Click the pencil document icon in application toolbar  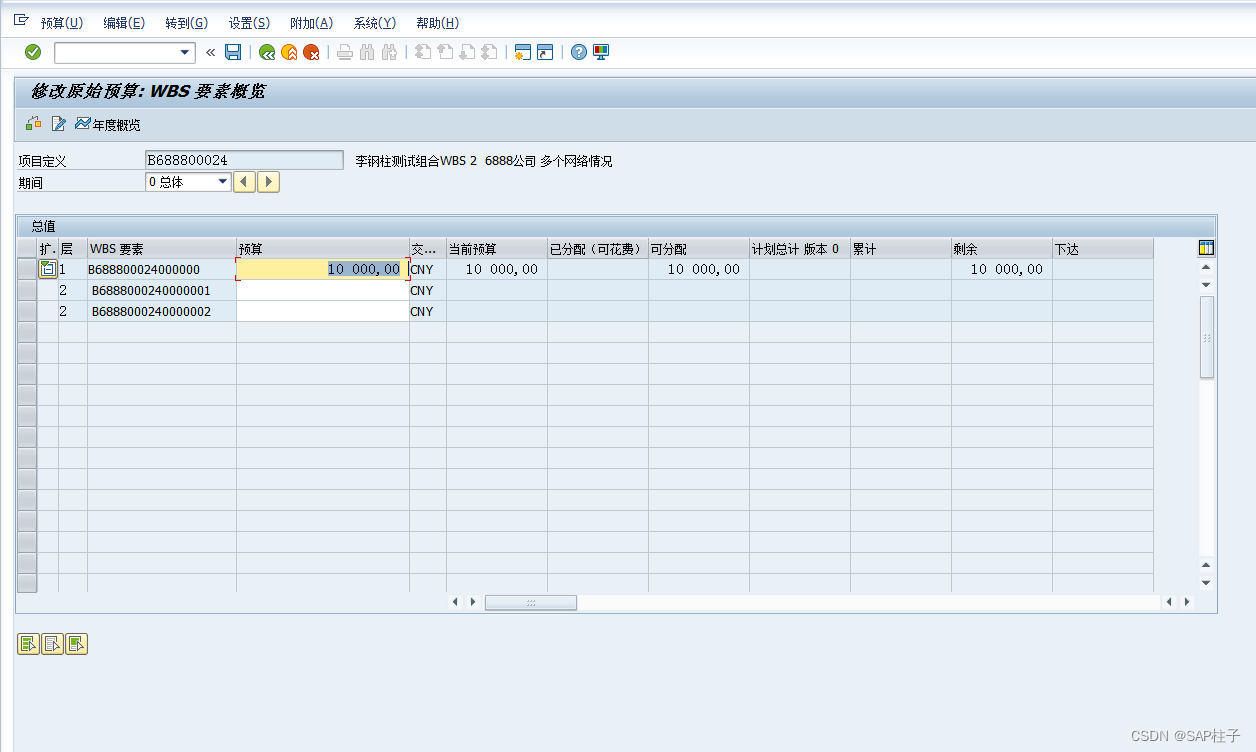[x=58, y=124]
